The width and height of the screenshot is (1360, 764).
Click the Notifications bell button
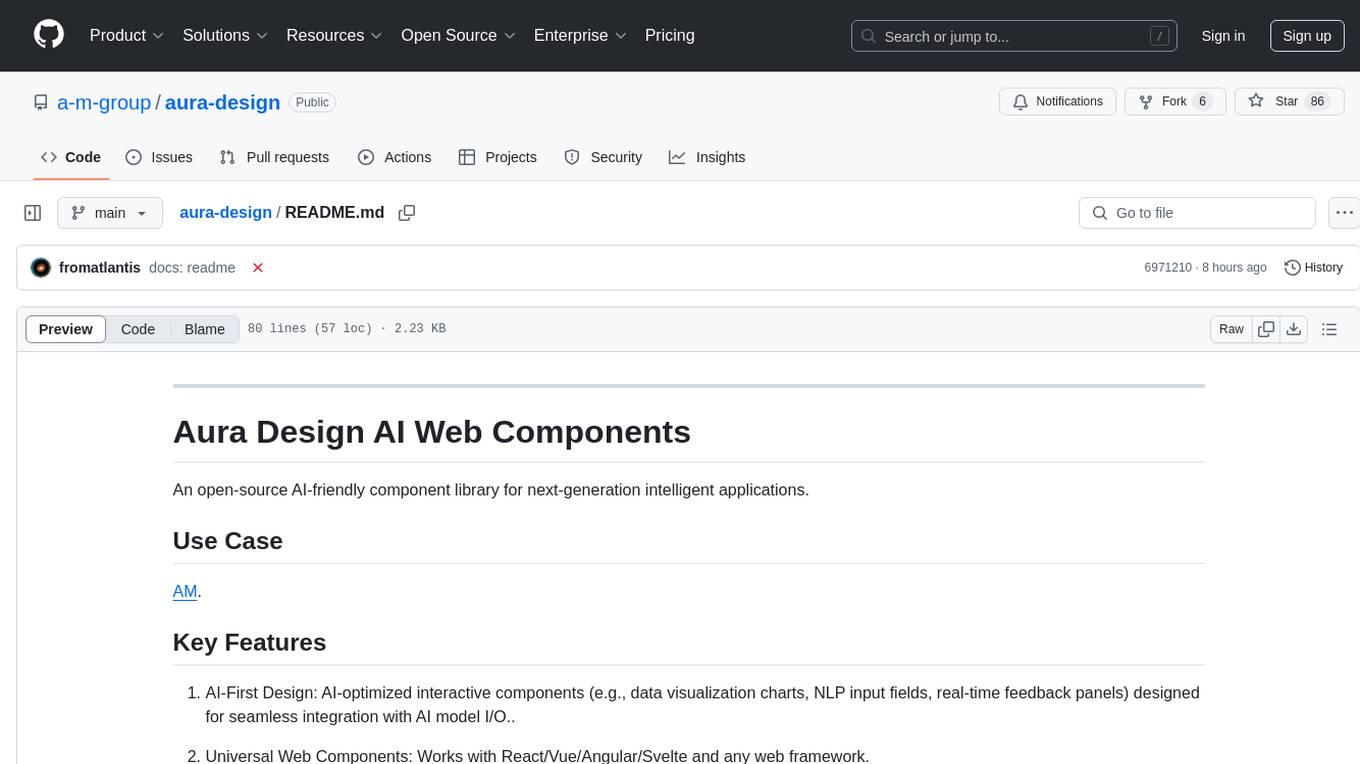coord(1058,102)
